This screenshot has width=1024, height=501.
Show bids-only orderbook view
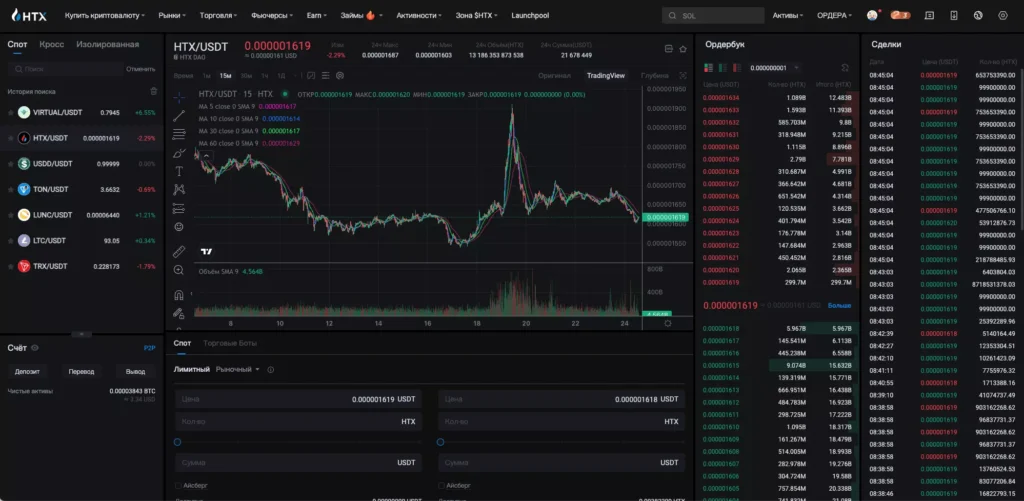pos(723,67)
